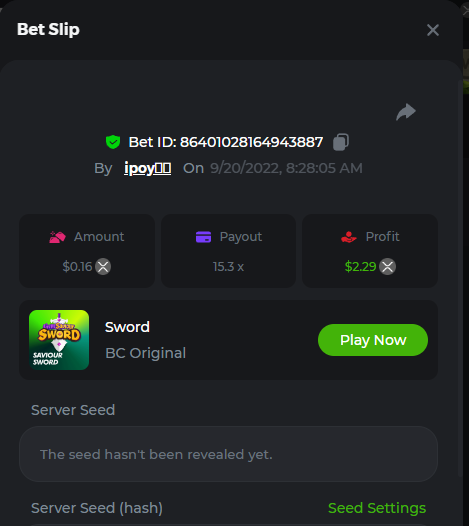469x526 pixels.
Task: Click the pink Amount icon
Action: point(57,237)
